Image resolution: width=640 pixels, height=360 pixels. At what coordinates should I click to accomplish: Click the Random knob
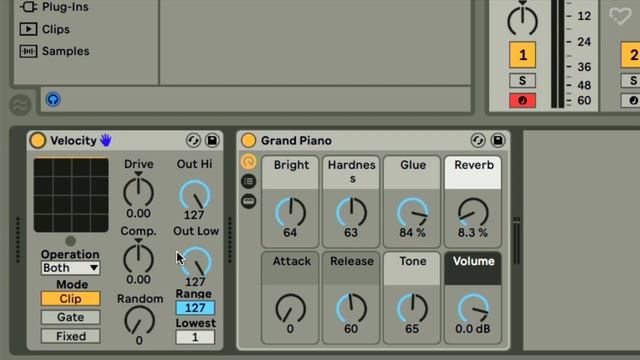tap(139, 321)
